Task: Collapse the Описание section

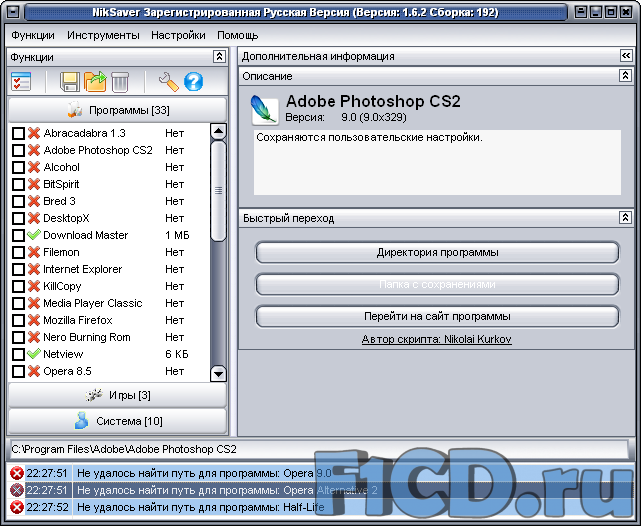Action: tap(625, 76)
